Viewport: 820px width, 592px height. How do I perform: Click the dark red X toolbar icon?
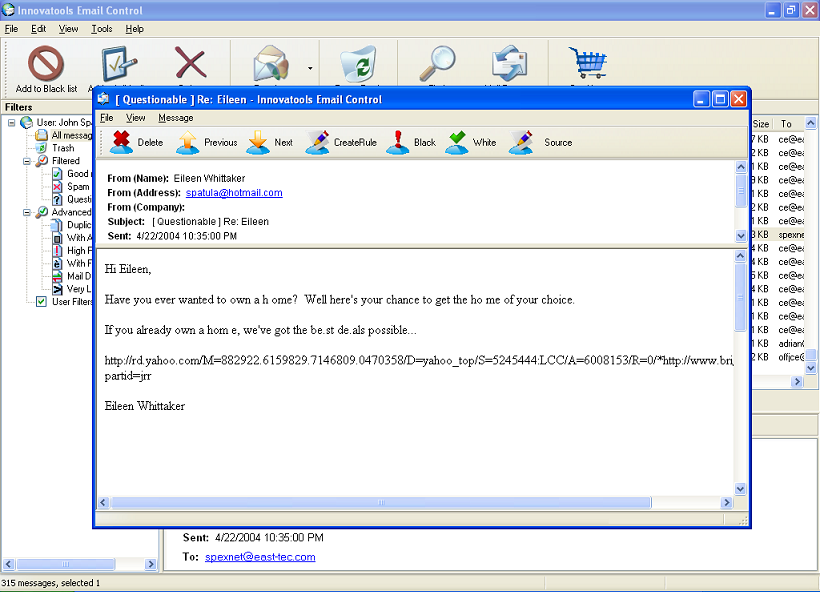(190, 63)
